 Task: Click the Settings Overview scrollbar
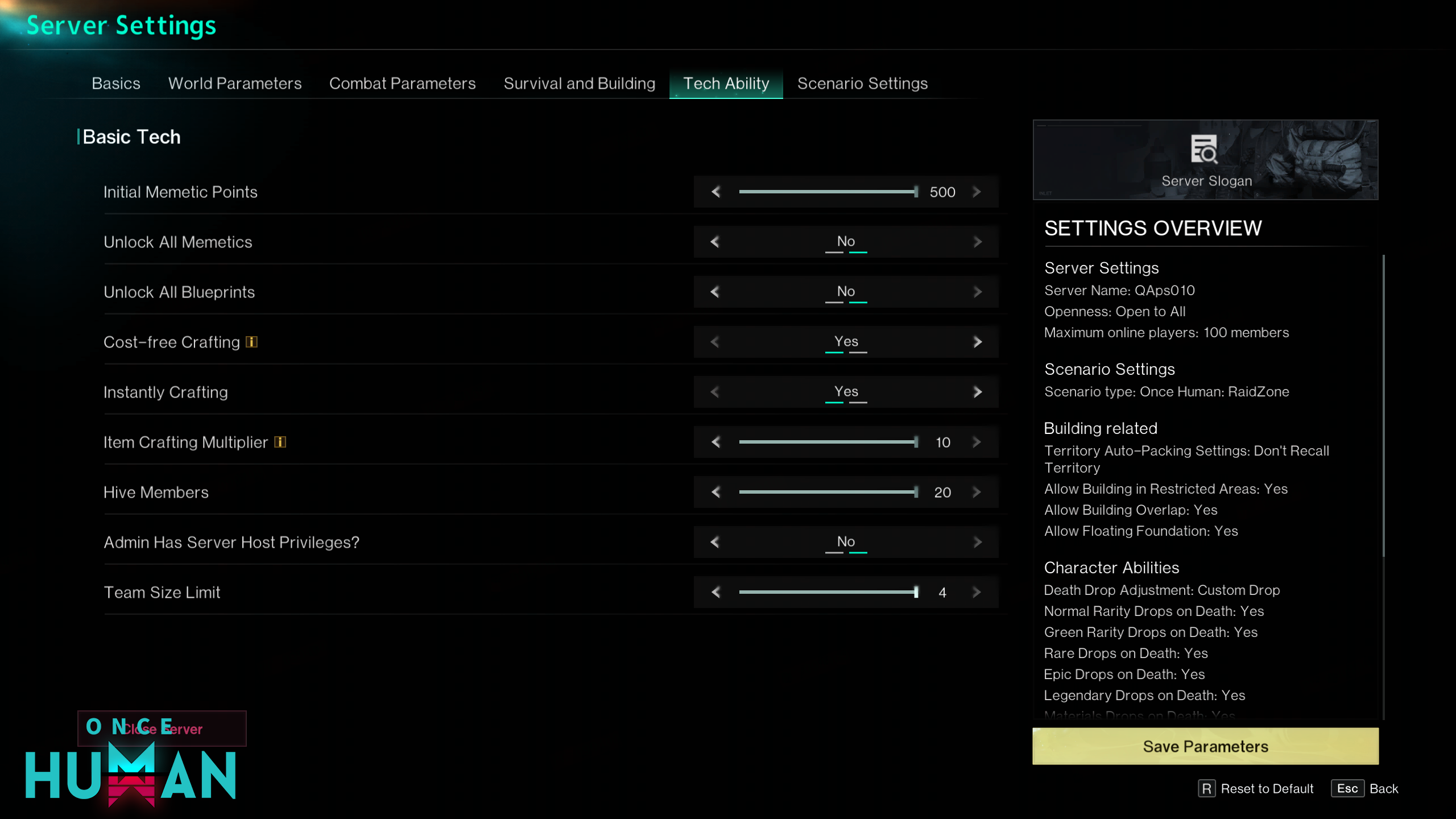pyautogui.click(x=1383, y=406)
